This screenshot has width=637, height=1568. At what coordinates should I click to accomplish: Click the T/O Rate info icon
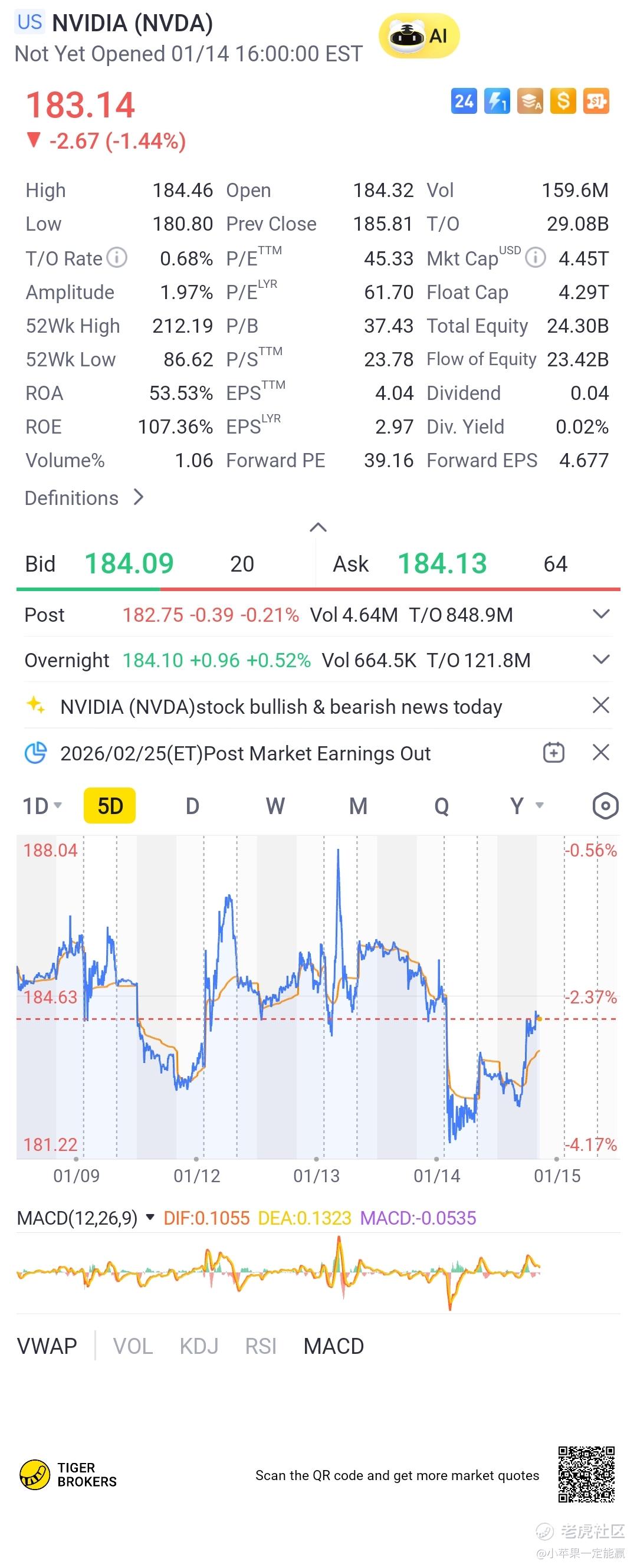(x=117, y=258)
